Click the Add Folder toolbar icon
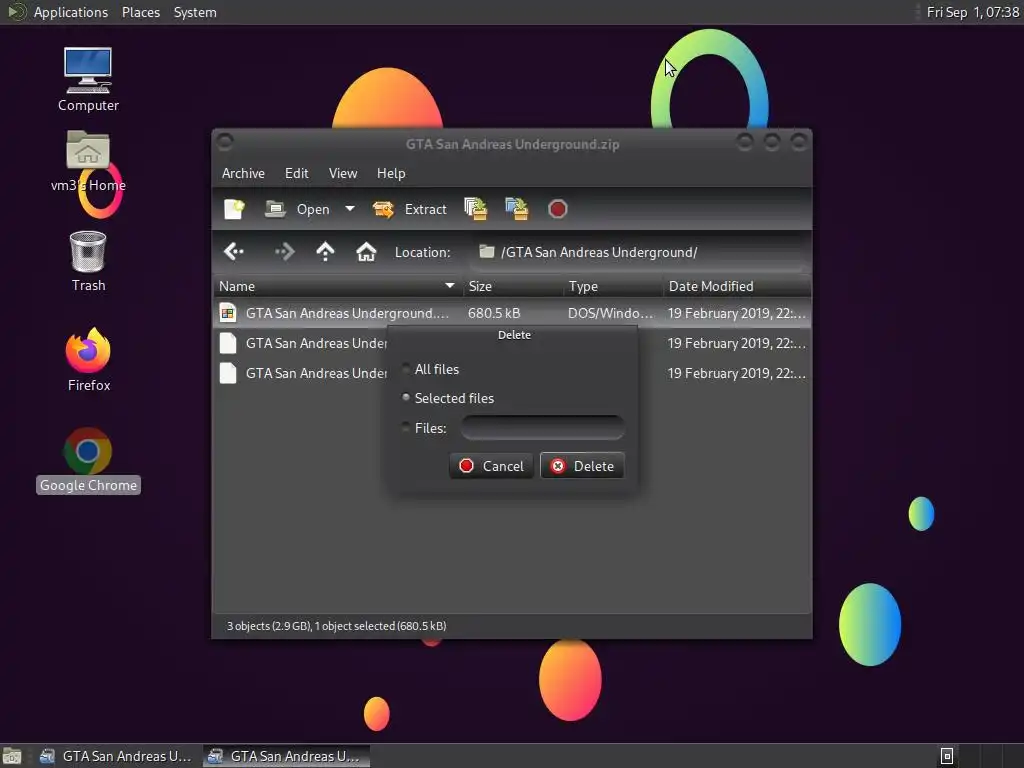Viewport: 1024px width, 768px height. [517, 209]
